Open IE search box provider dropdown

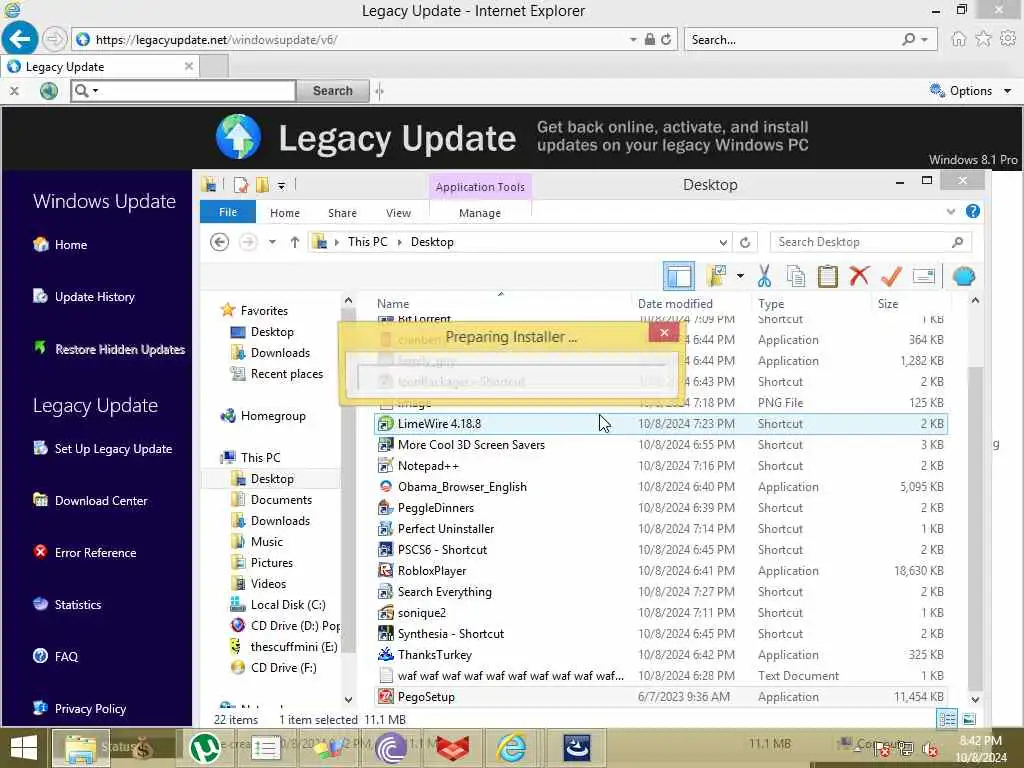925,40
